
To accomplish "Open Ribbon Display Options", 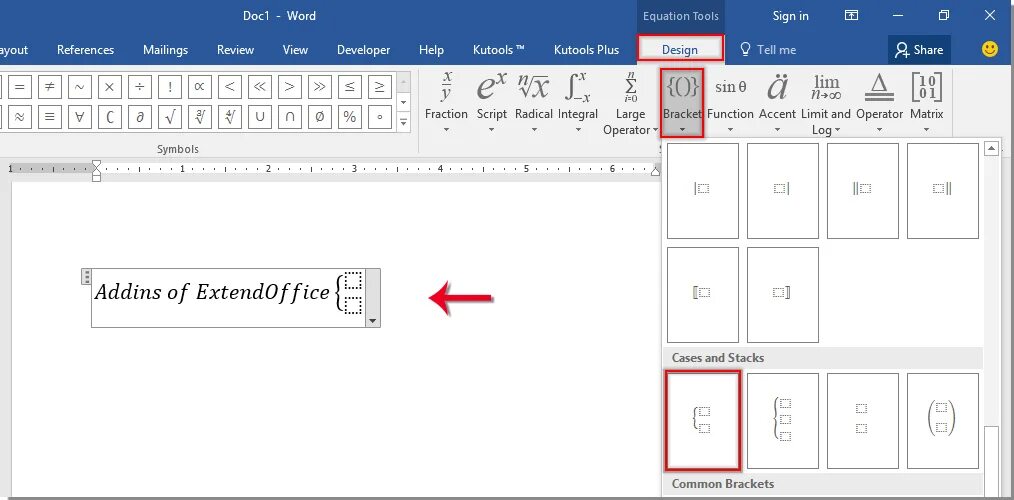I will point(851,16).
